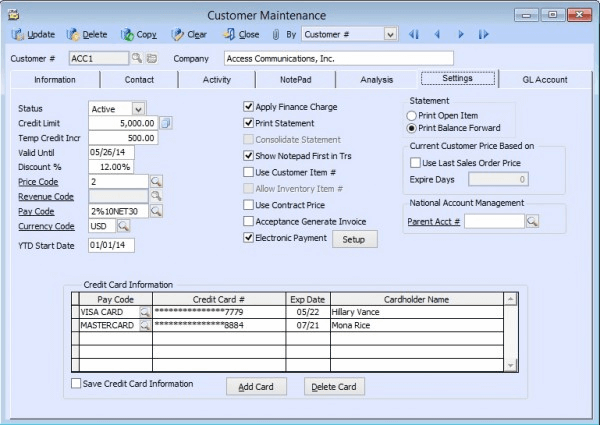
Task: Open the Parent Acct # lookup
Action: [x=532, y=221]
